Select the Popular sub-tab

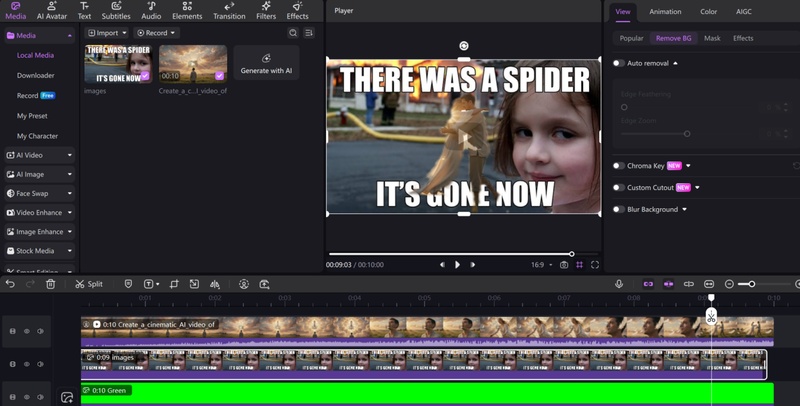pos(632,38)
